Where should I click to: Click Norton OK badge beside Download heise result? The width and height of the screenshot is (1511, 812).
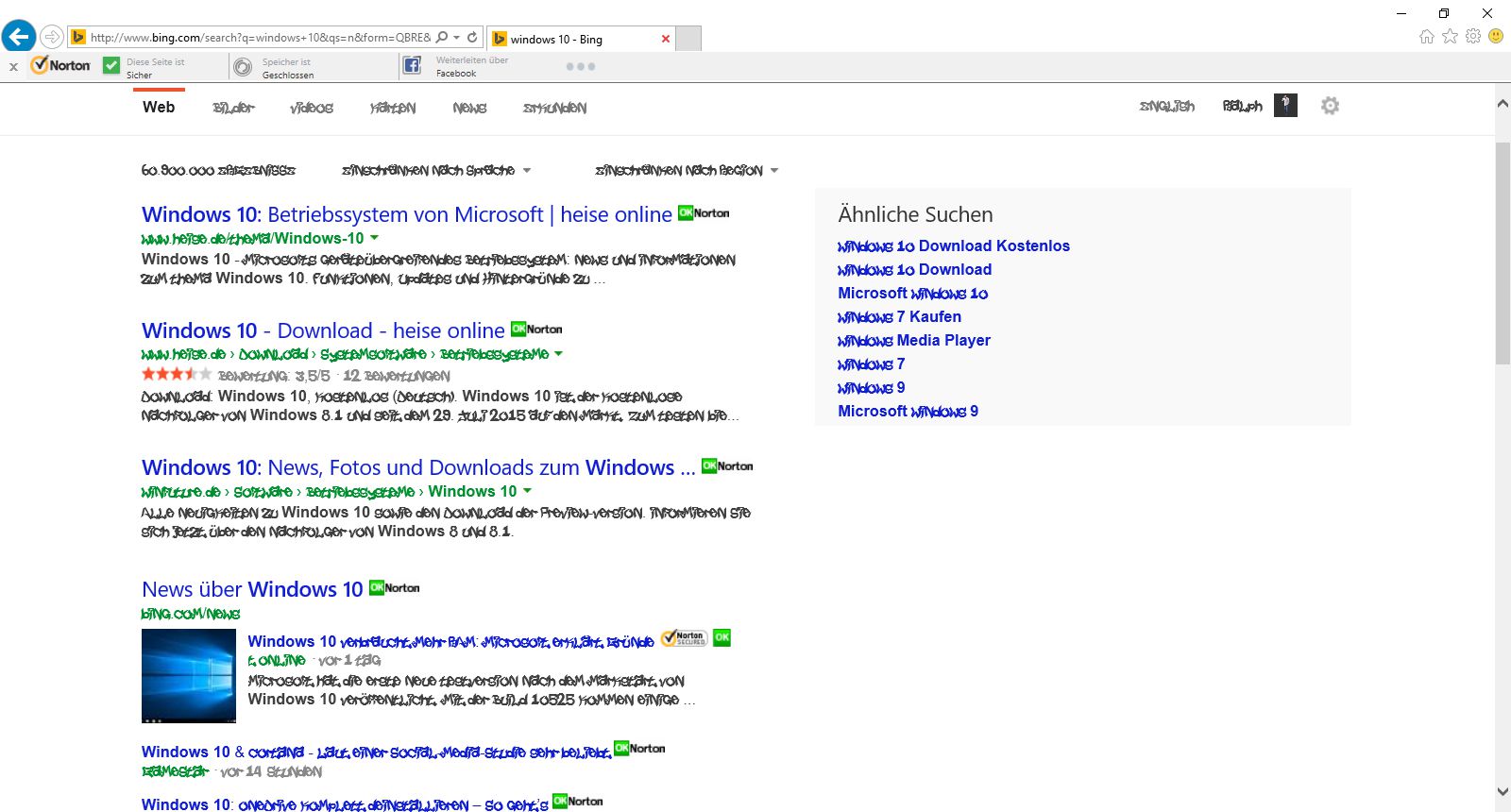536,330
